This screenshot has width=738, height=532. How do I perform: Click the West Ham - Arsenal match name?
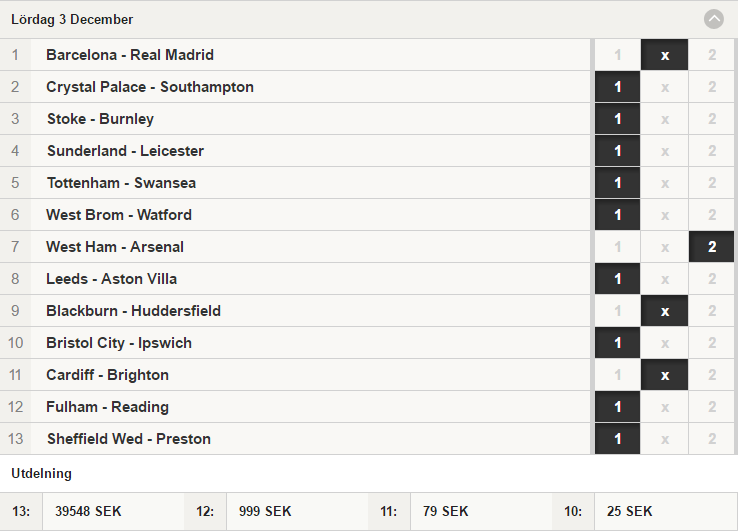click(x=115, y=247)
